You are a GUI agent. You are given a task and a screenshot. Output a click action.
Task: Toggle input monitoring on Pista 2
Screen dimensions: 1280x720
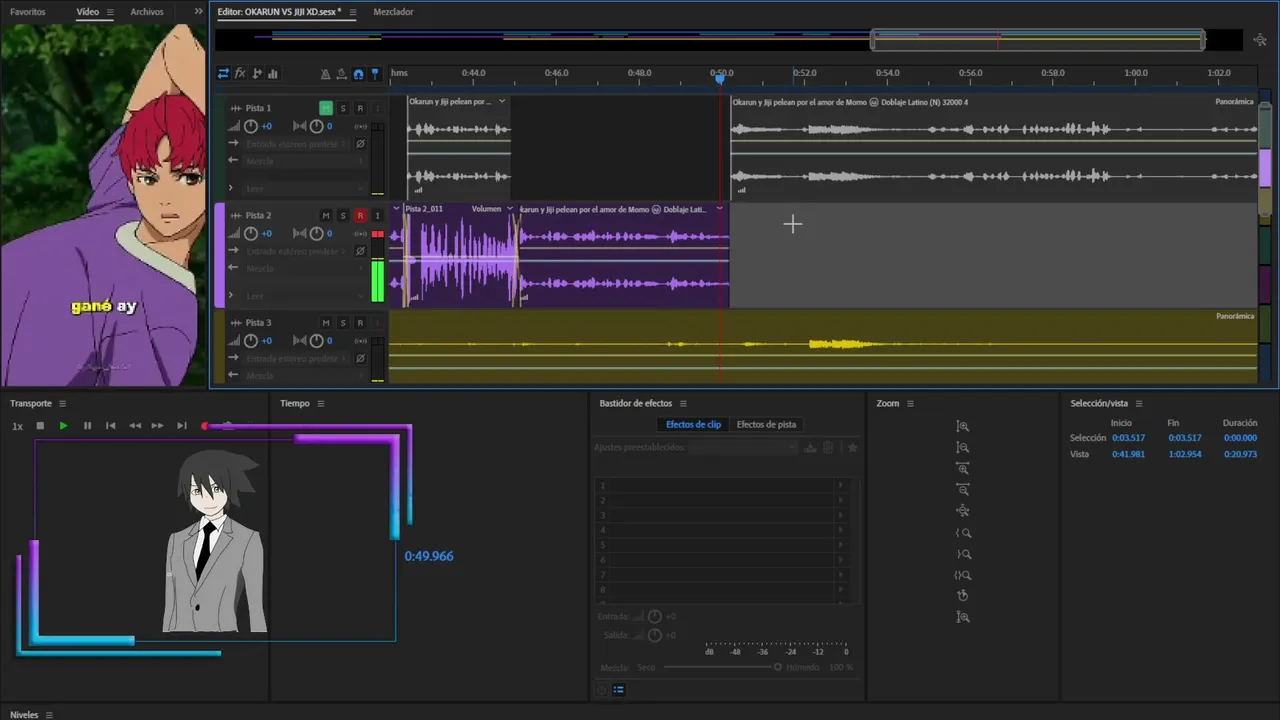[377, 215]
